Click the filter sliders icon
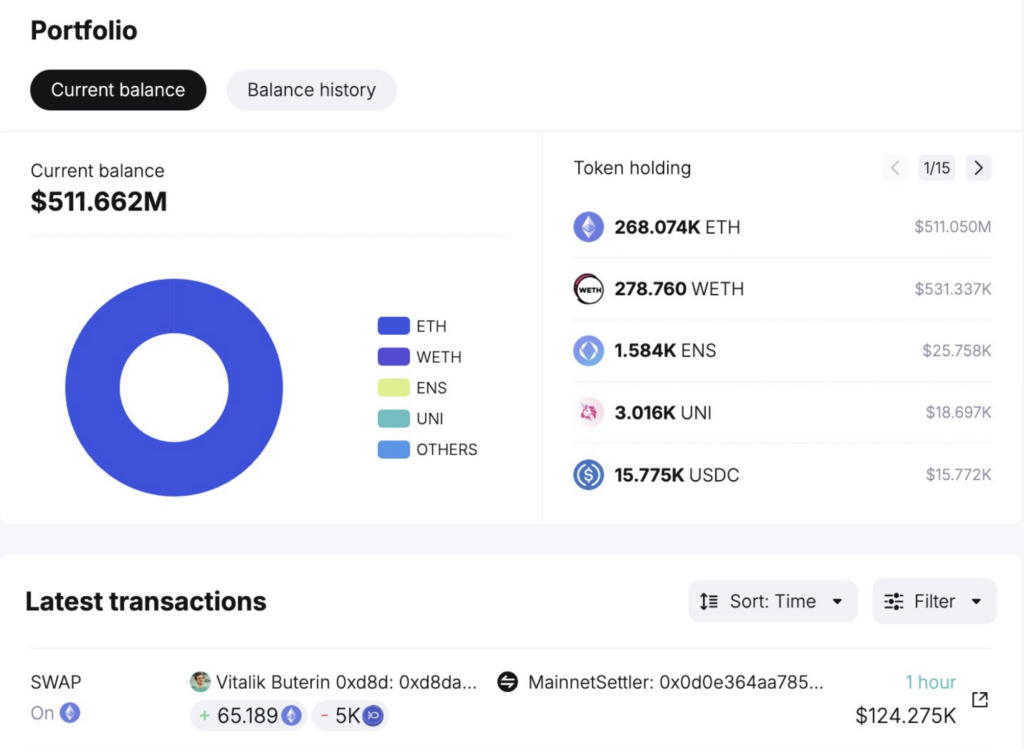The width and height of the screenshot is (1024, 749). tap(893, 601)
